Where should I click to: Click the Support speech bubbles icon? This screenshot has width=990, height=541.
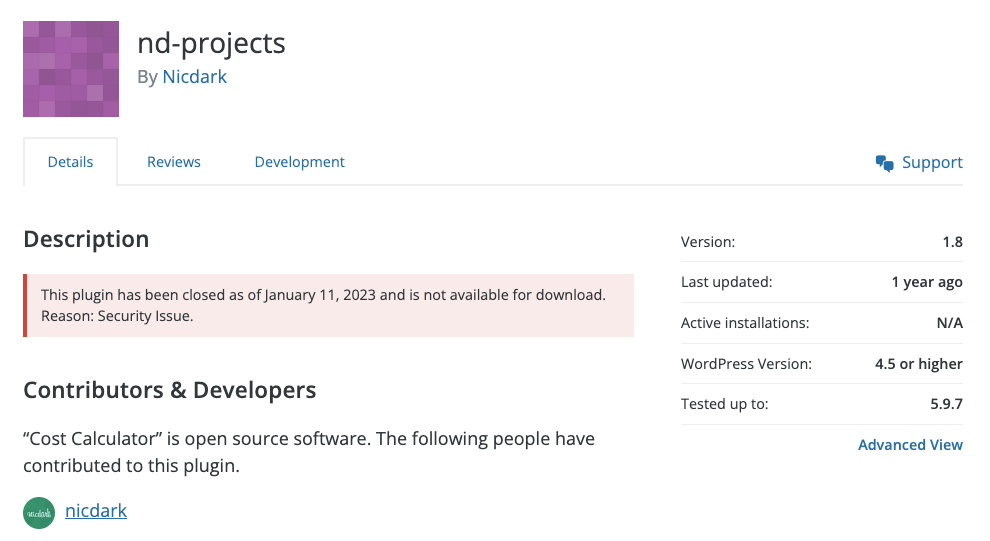(884, 163)
